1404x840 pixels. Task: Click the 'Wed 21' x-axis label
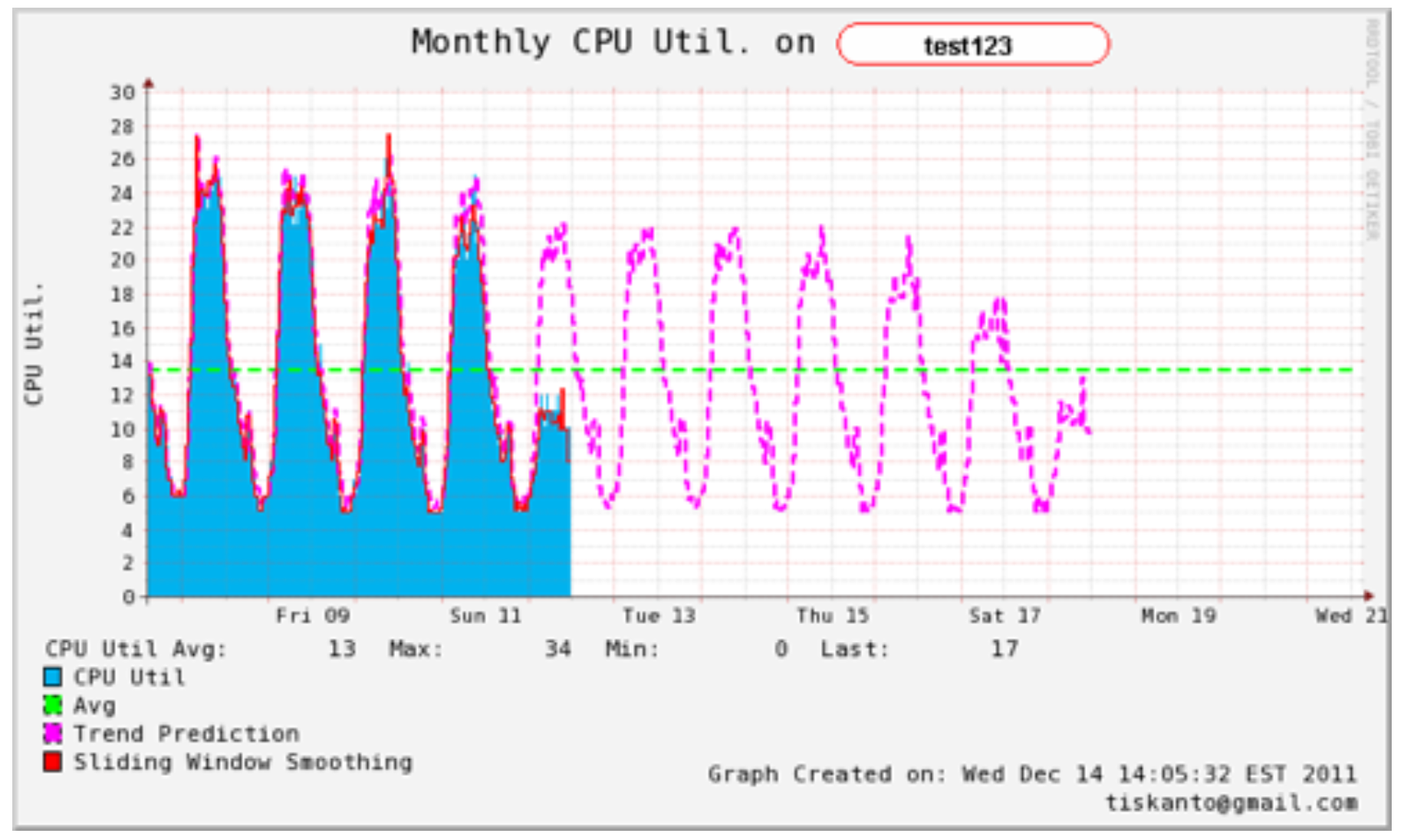coord(1351,615)
